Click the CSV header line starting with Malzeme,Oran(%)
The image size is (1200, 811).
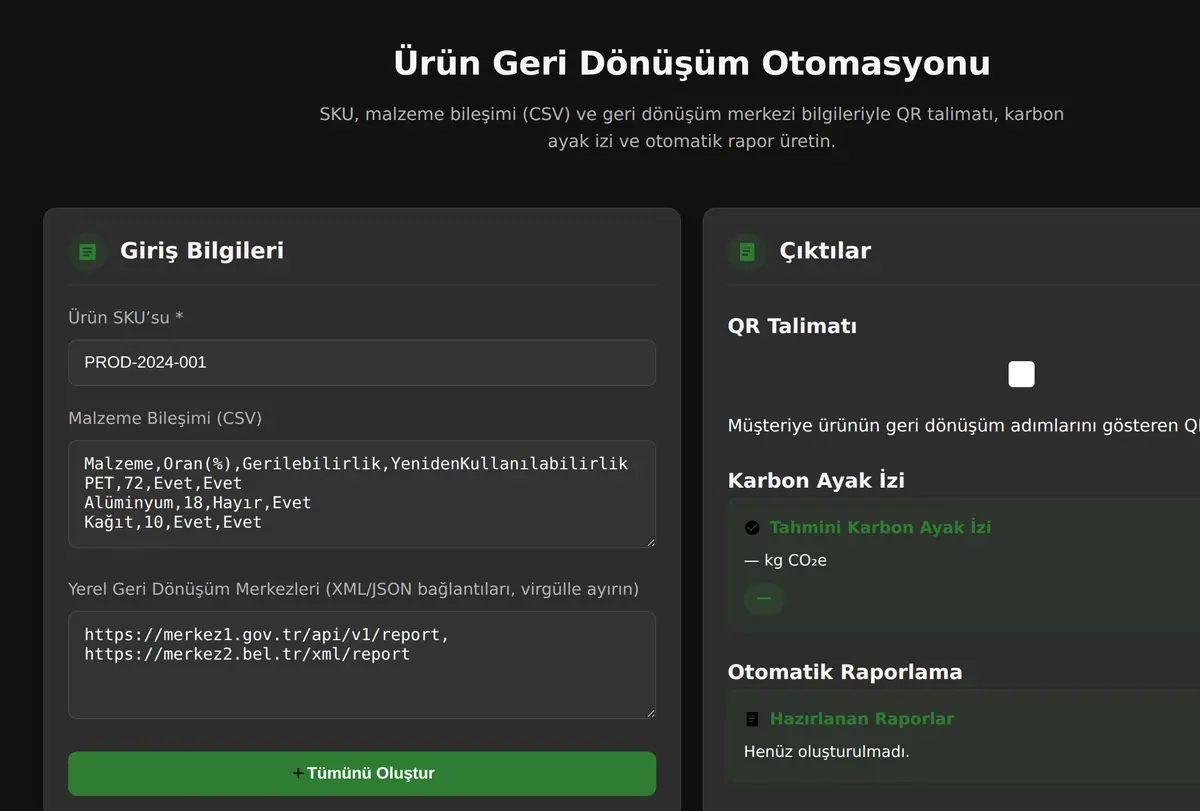coord(356,463)
